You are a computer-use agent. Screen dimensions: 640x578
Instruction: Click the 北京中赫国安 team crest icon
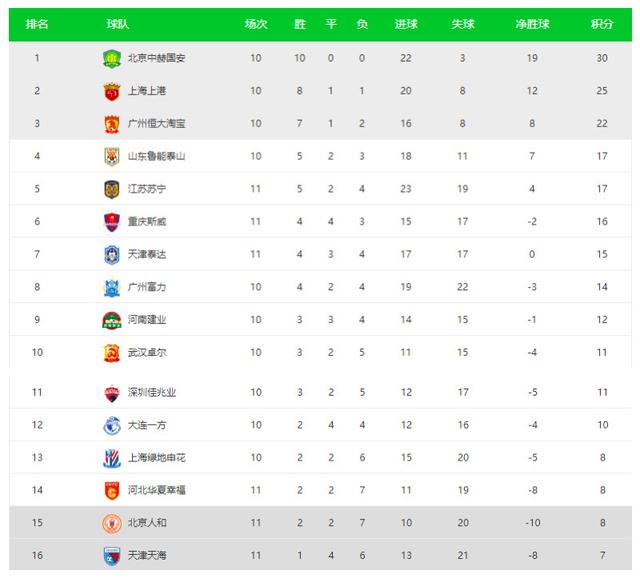click(111, 58)
